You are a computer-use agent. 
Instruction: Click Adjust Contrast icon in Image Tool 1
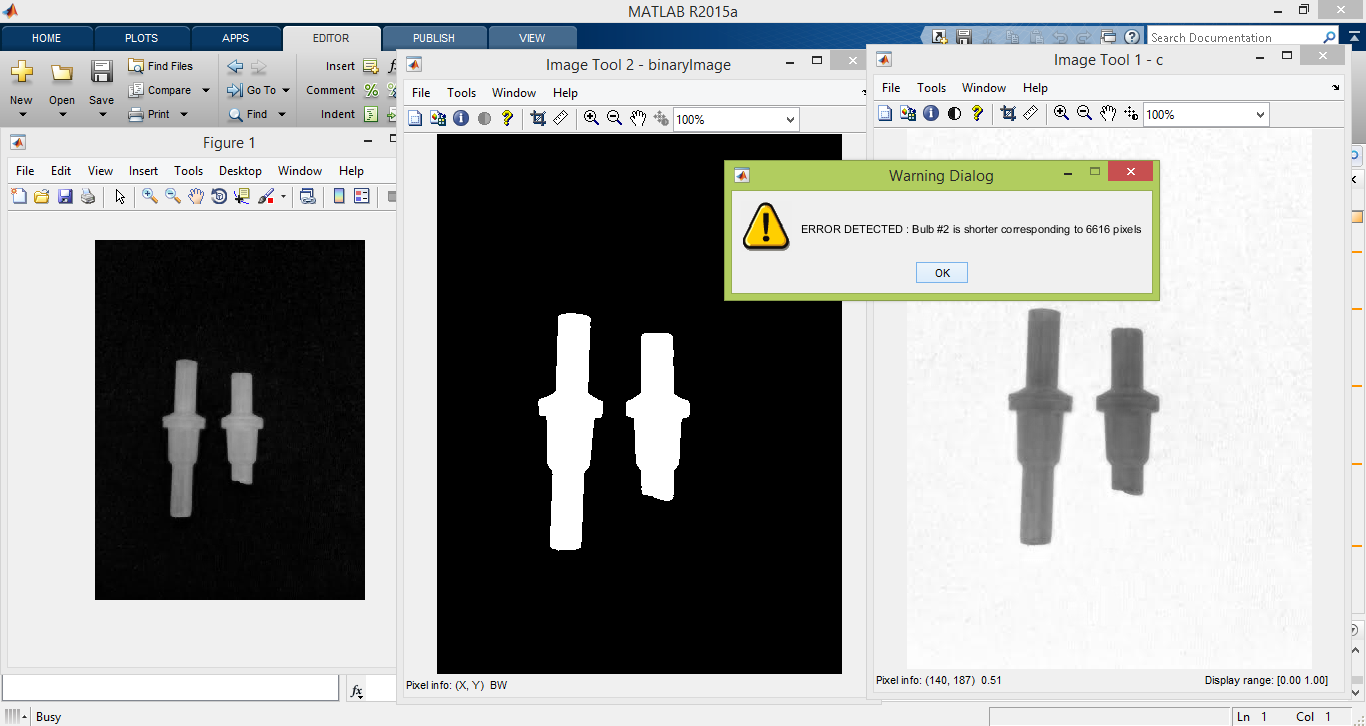tap(954, 114)
